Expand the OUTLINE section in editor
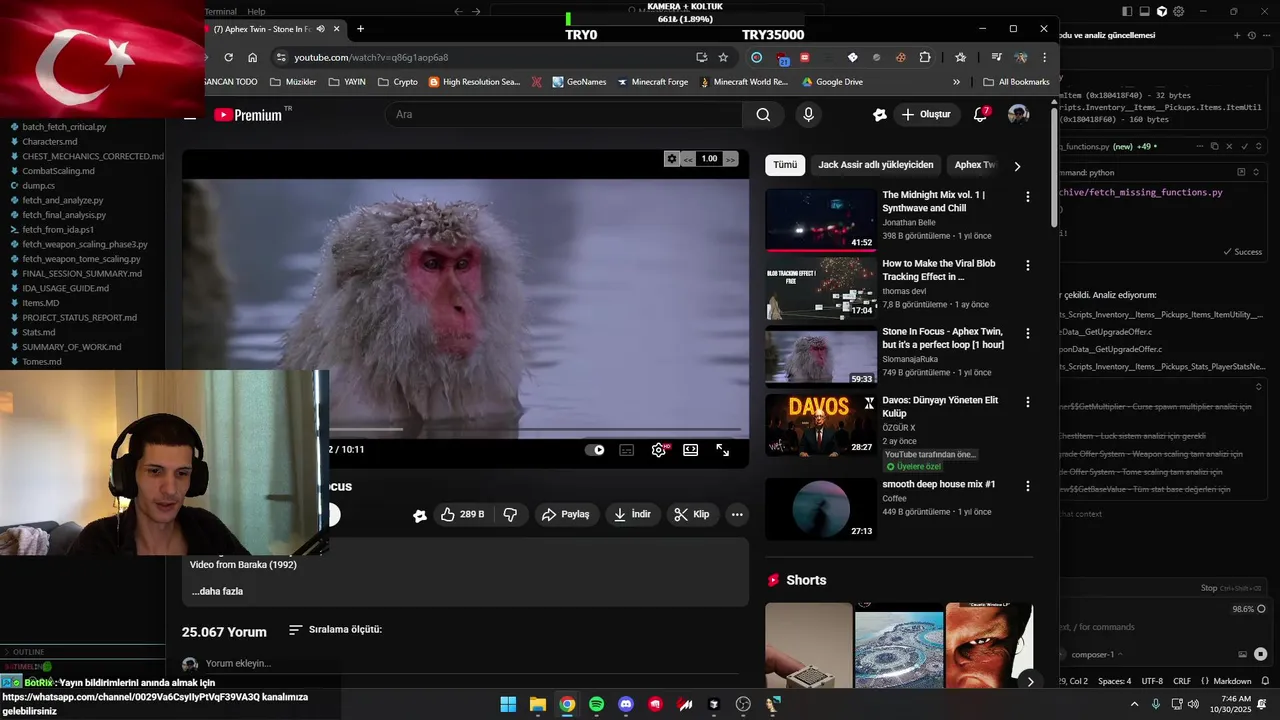Image resolution: width=1280 pixels, height=720 pixels. tap(83, 652)
